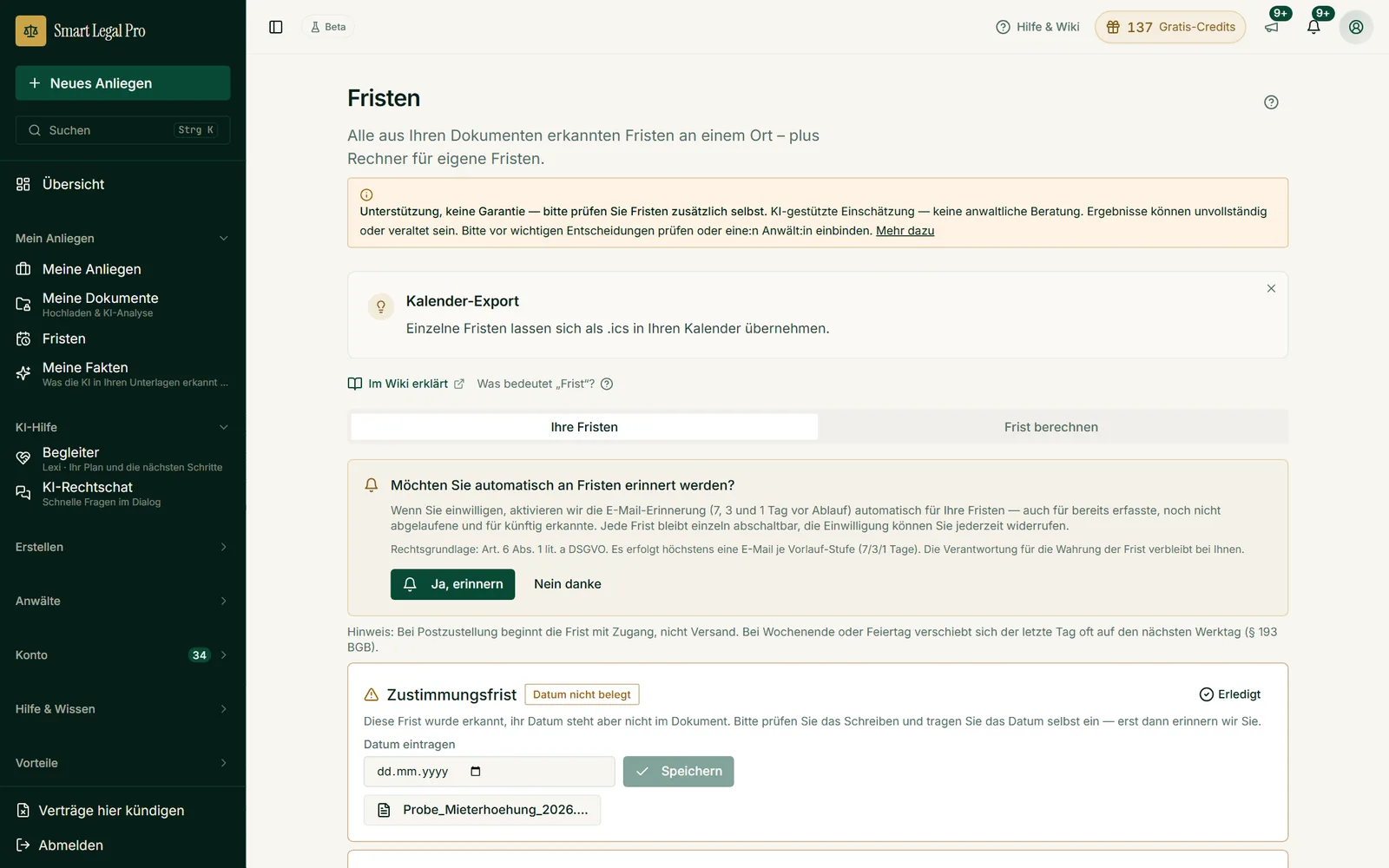This screenshot has height=868, width=1389.
Task: Open the user account avatar
Action: click(1356, 27)
